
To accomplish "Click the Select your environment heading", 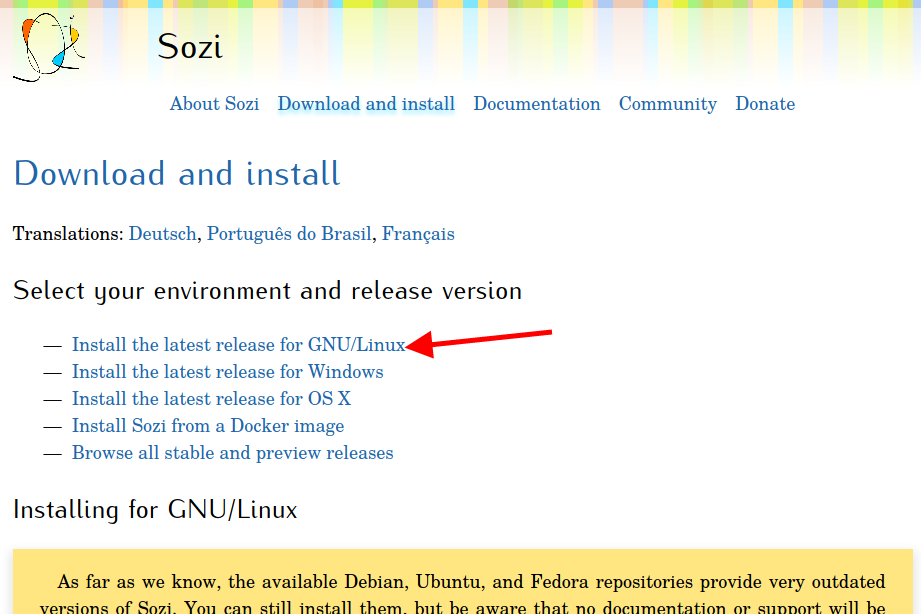I will pos(267,291).
